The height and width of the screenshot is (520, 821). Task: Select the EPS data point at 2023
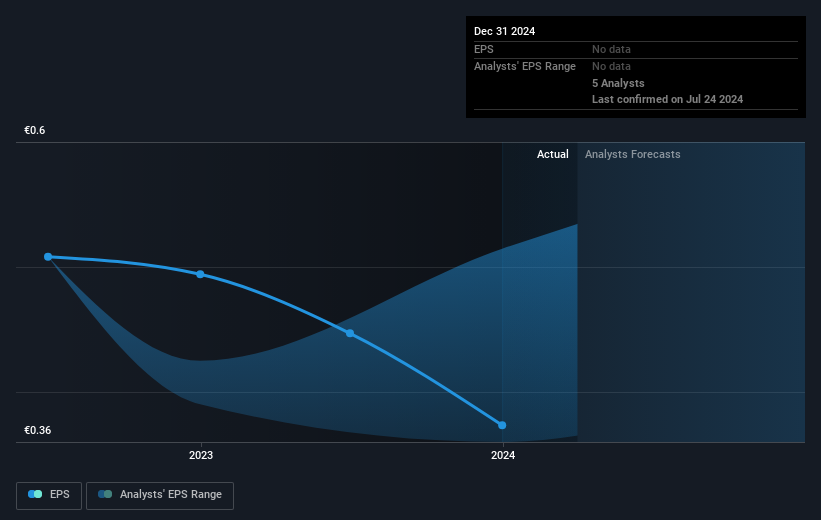tap(200, 274)
